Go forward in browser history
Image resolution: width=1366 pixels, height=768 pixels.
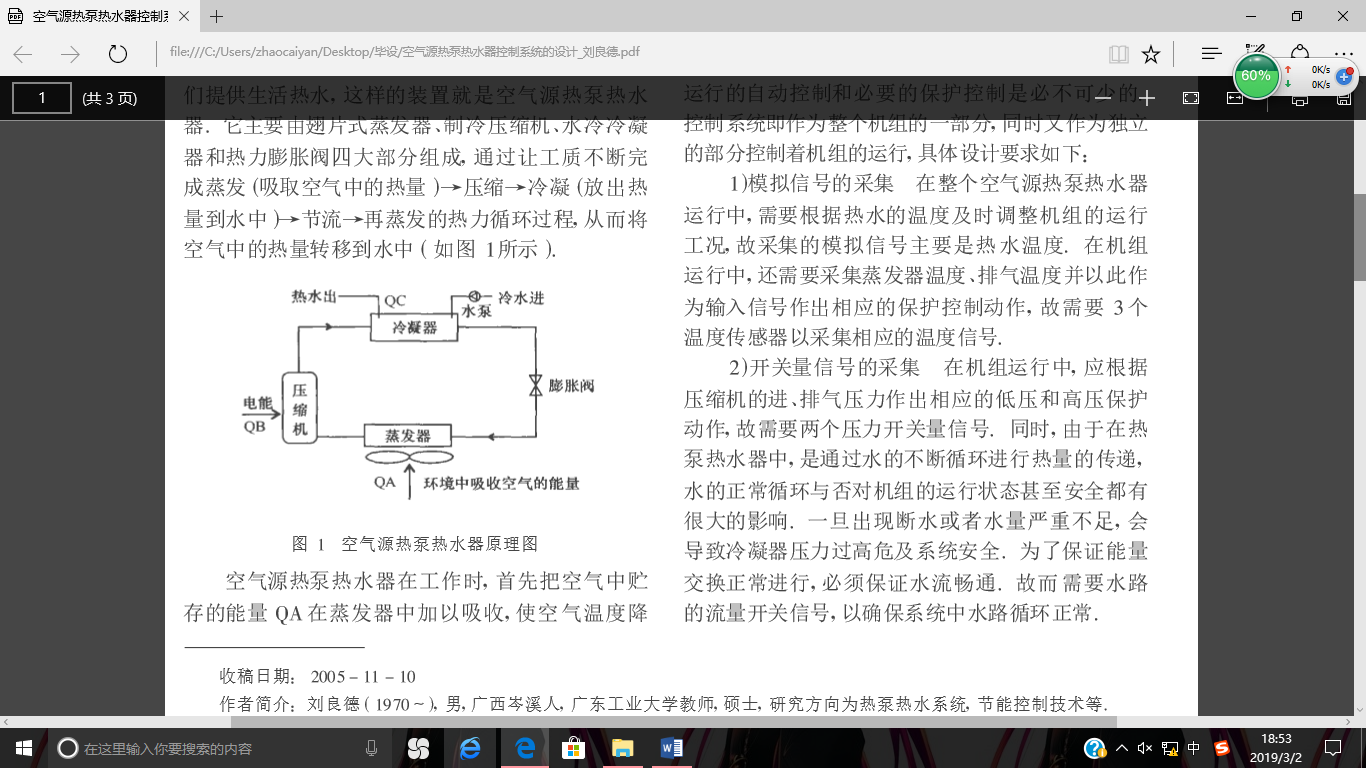tap(70, 54)
